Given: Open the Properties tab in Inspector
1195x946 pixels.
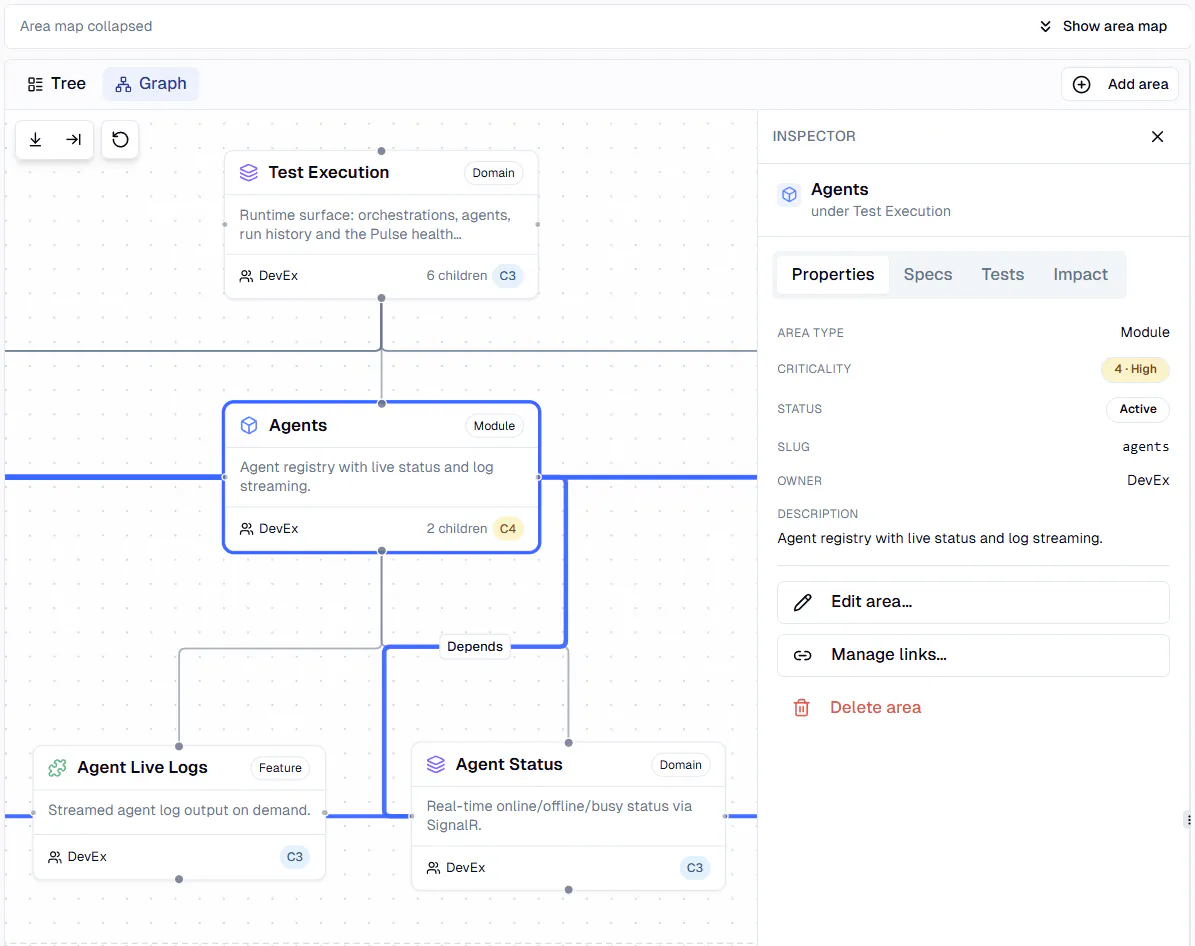Looking at the screenshot, I should coord(832,274).
